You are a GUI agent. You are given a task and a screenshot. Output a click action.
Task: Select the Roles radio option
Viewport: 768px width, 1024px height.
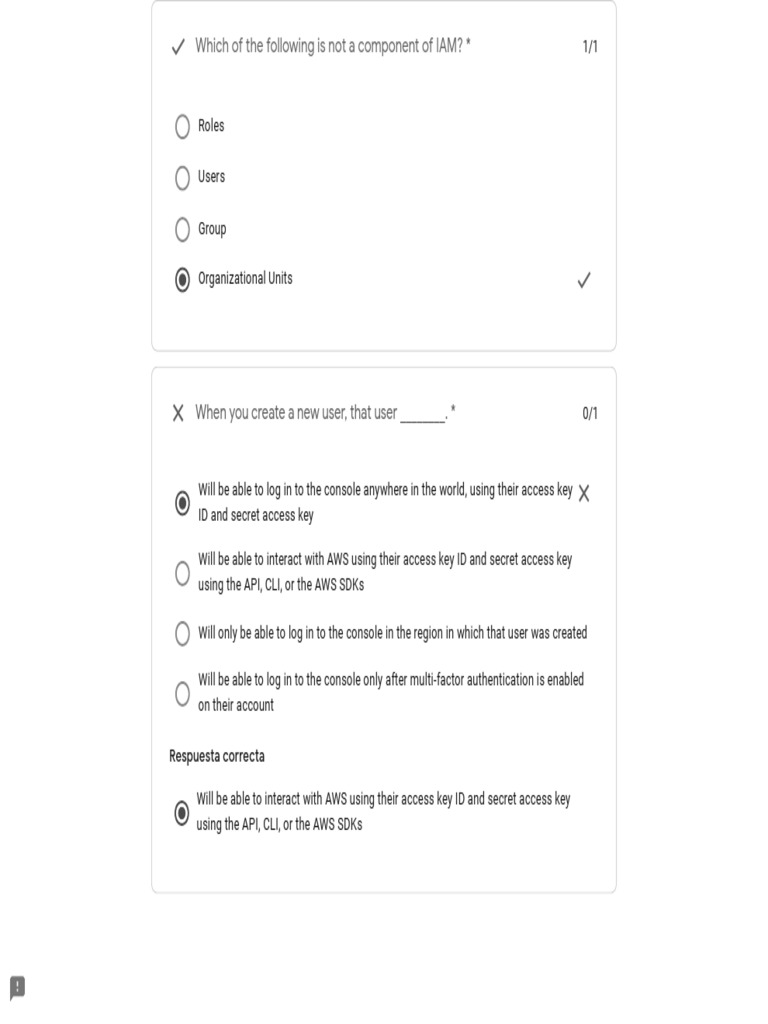click(182, 126)
